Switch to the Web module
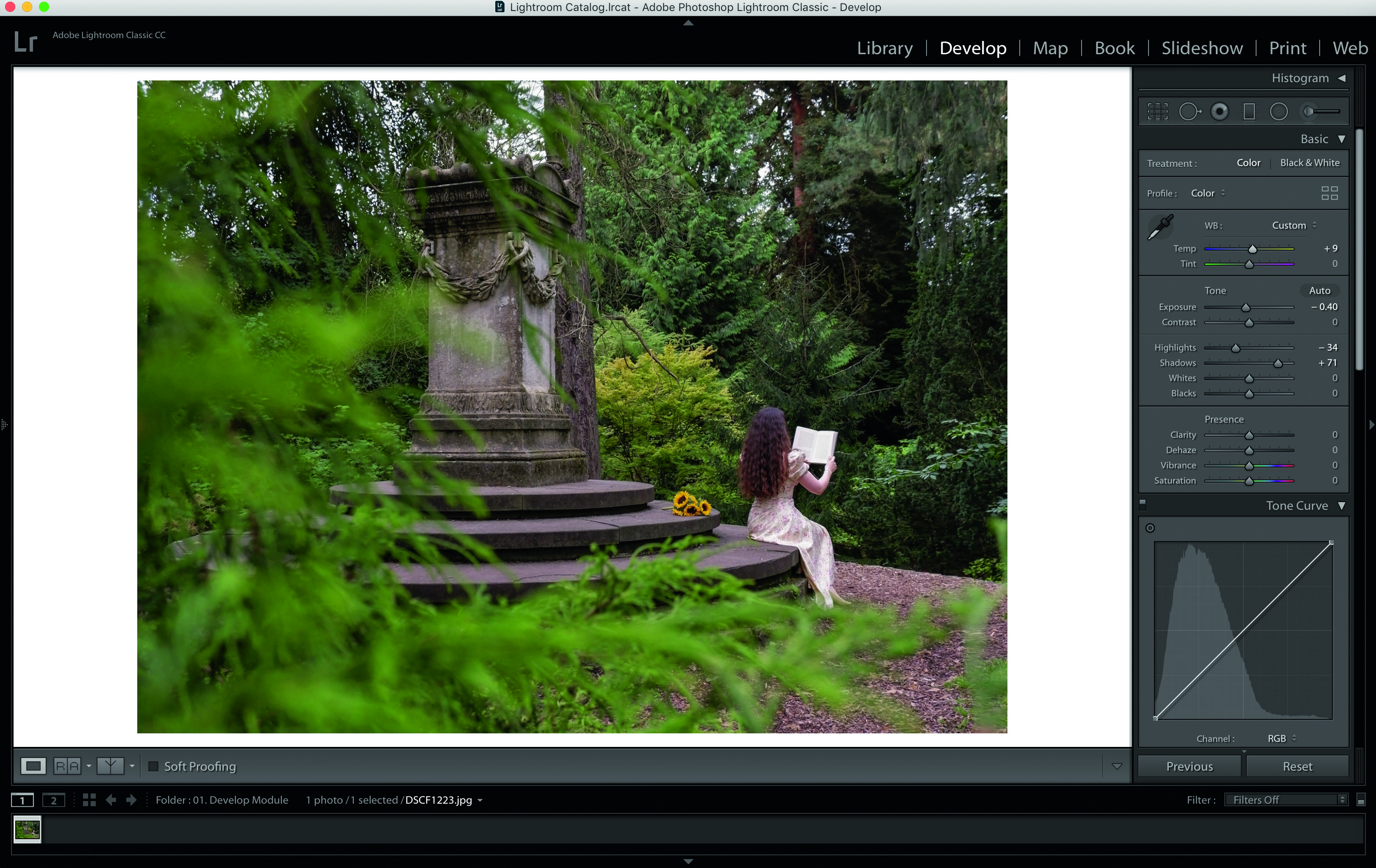Viewport: 1376px width, 868px height. pyautogui.click(x=1350, y=48)
